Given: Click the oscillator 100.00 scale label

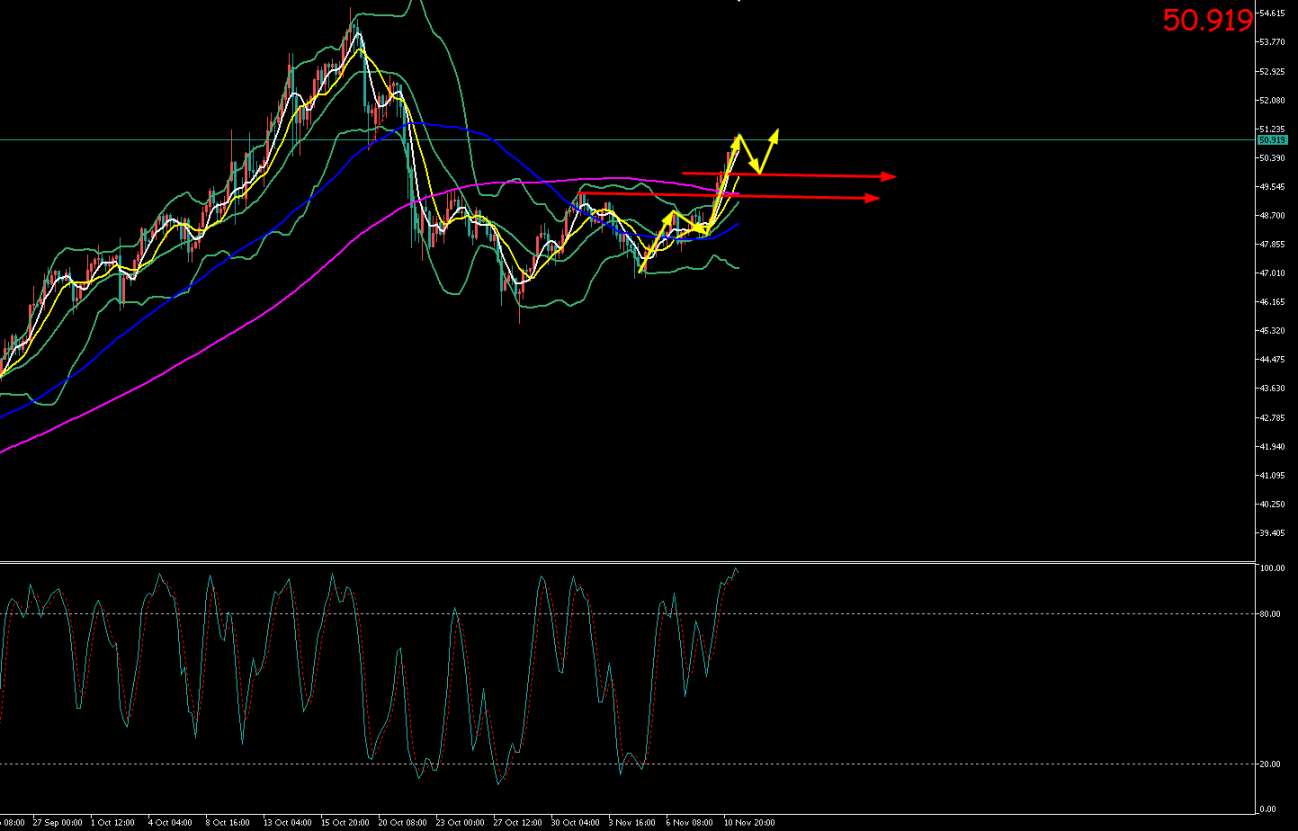Looking at the screenshot, I should click(1272, 568).
